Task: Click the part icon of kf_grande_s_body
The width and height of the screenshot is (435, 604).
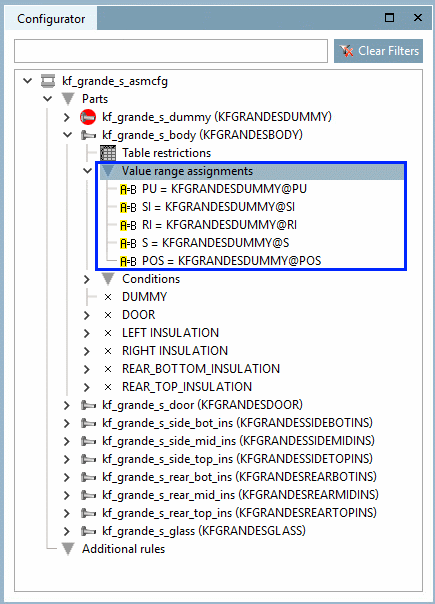Action: (88, 135)
